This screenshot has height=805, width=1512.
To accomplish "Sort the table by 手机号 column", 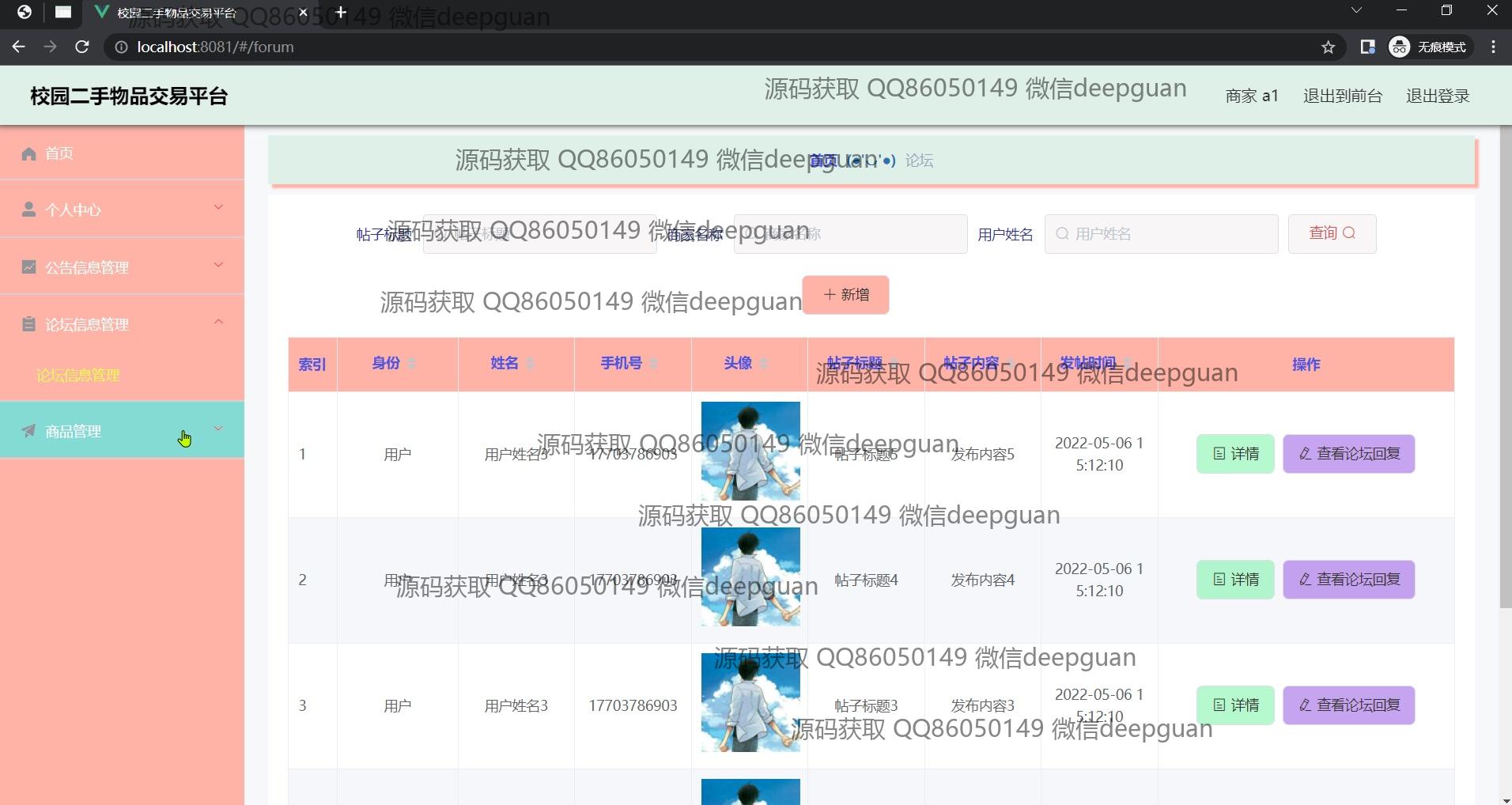I will coord(653,364).
